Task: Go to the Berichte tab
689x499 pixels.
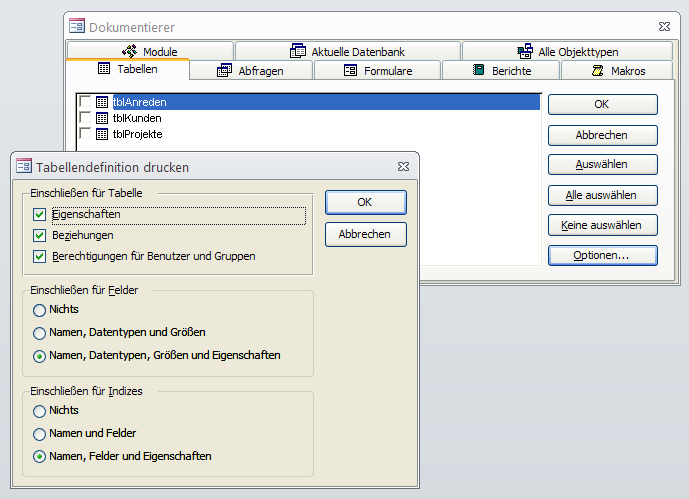Action: [501, 71]
